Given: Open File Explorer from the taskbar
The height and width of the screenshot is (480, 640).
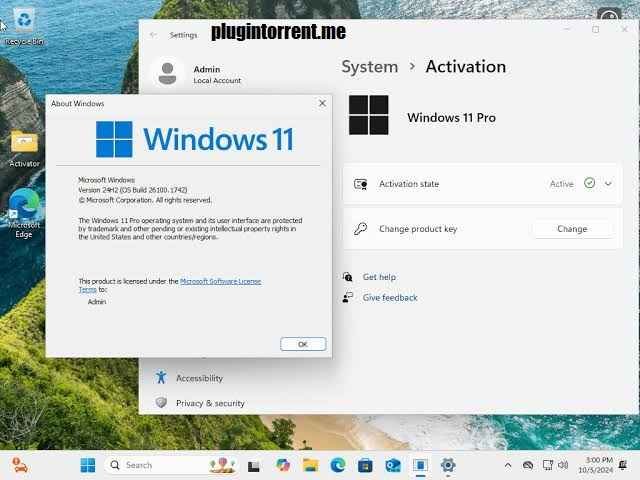Looking at the screenshot, I should (x=310, y=465).
